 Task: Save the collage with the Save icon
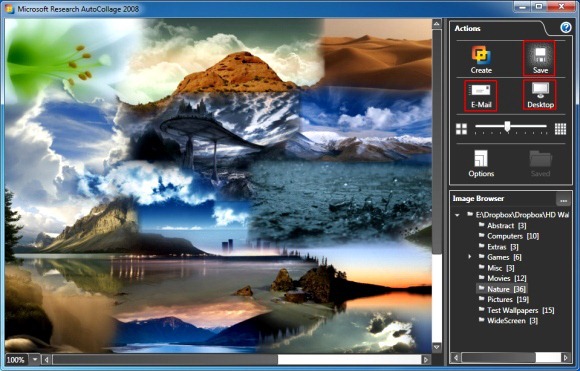(x=540, y=58)
